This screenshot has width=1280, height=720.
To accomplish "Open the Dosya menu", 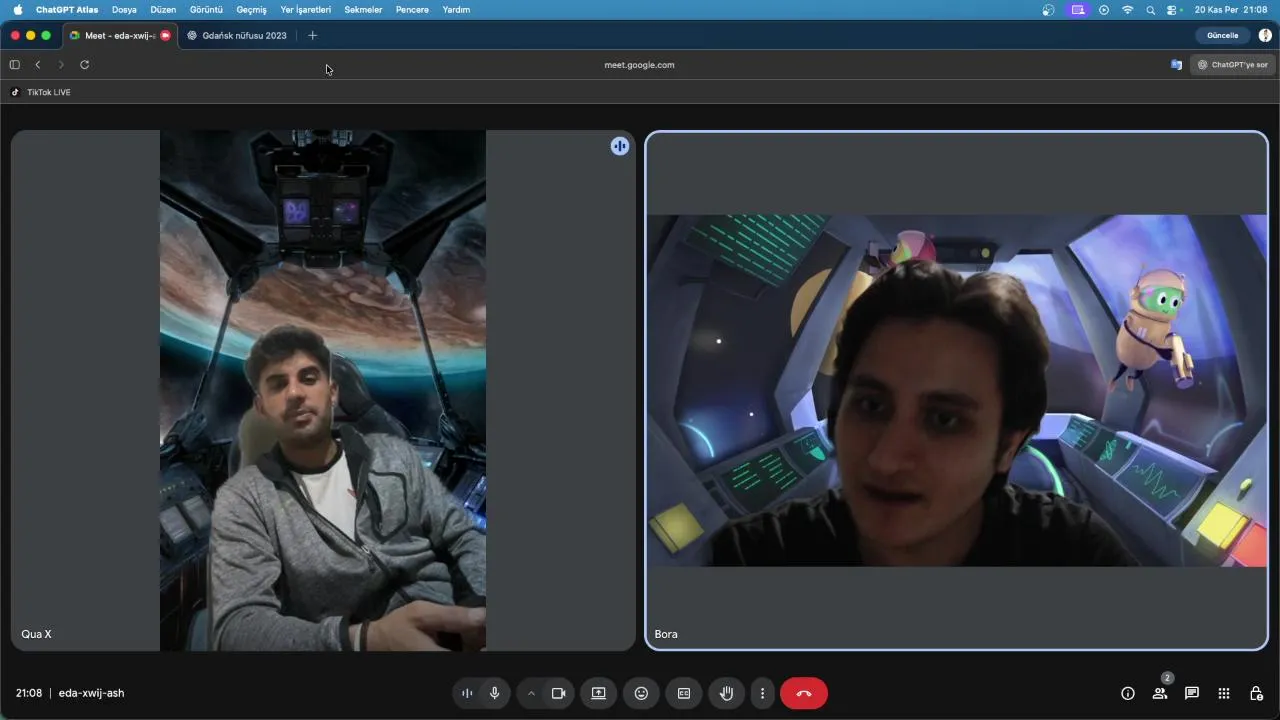I will [124, 10].
